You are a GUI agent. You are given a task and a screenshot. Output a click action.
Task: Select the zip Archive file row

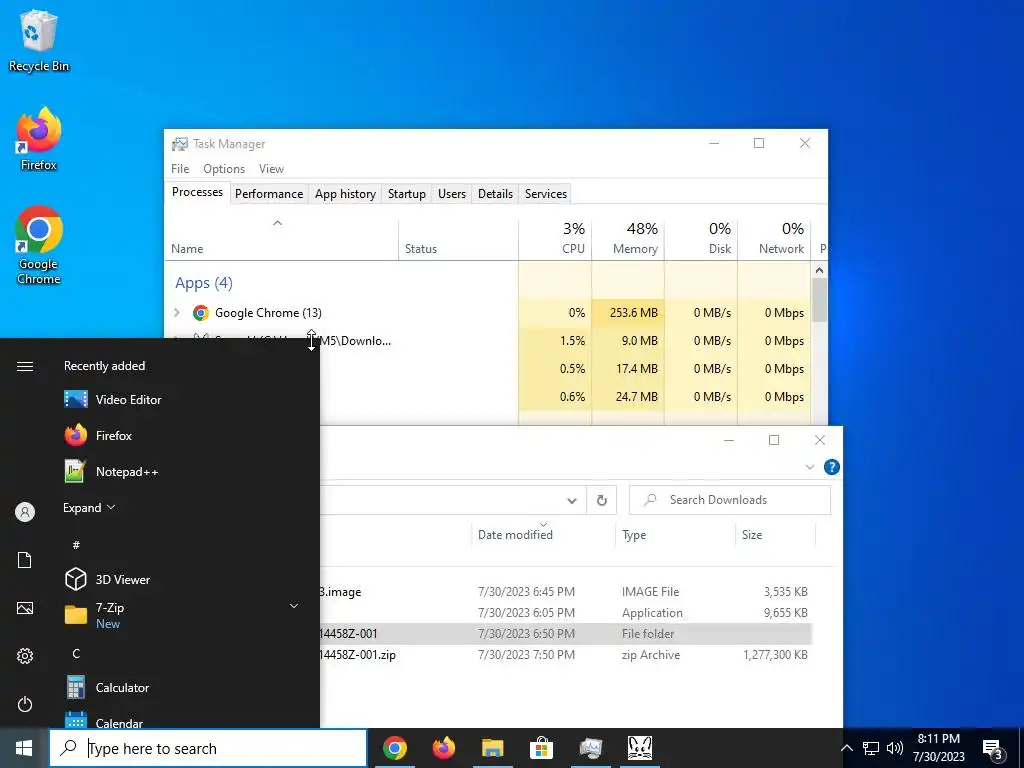tap(566, 655)
